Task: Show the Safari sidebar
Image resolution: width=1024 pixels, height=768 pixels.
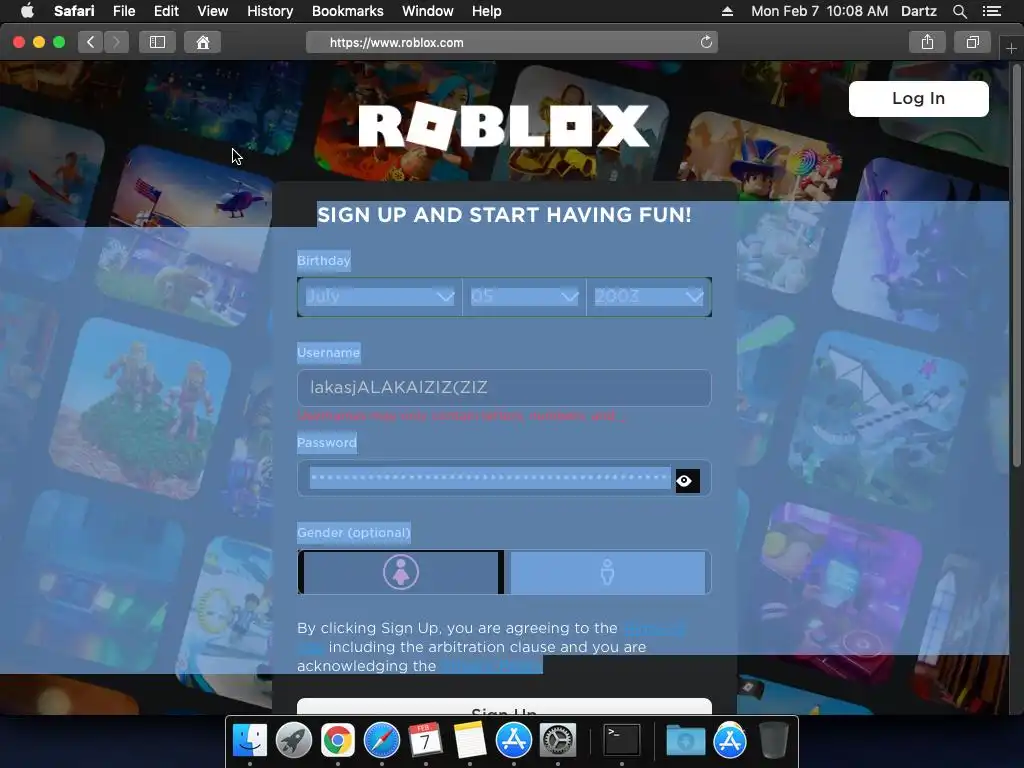Action: pyautogui.click(x=157, y=42)
